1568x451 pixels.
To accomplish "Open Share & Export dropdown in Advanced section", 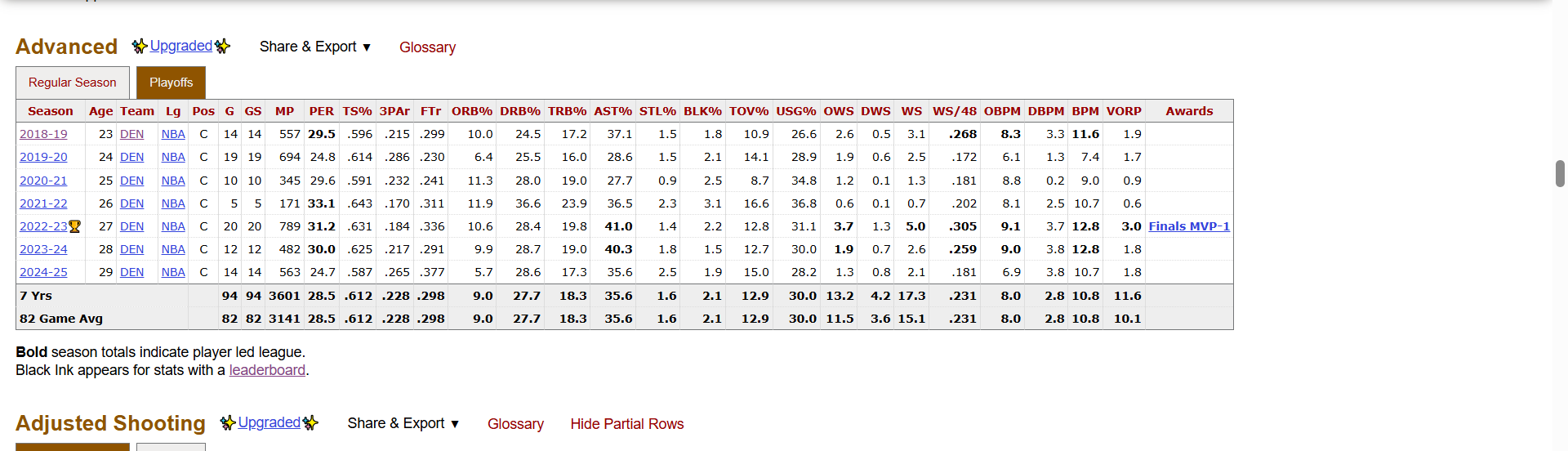I will pos(315,47).
